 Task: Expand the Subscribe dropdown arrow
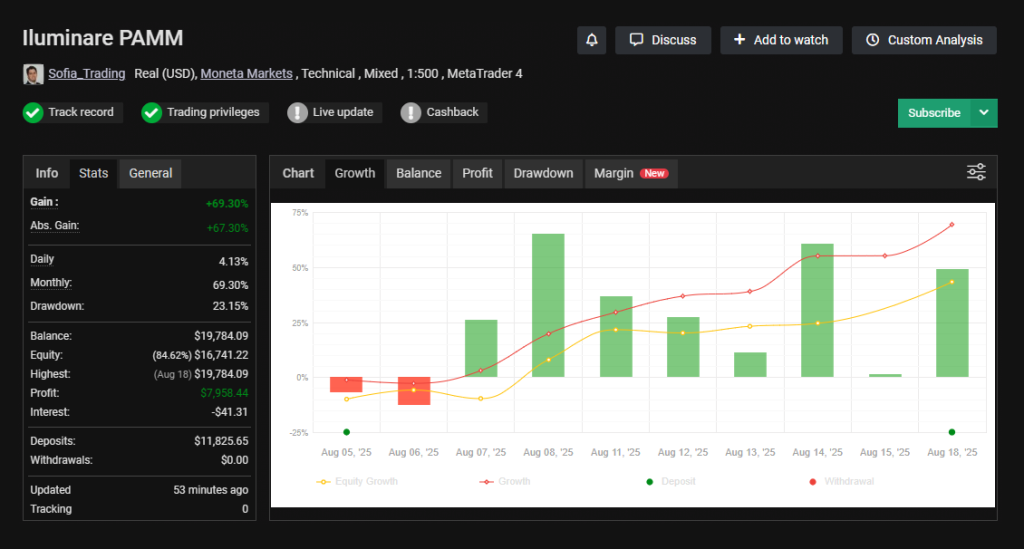point(984,113)
